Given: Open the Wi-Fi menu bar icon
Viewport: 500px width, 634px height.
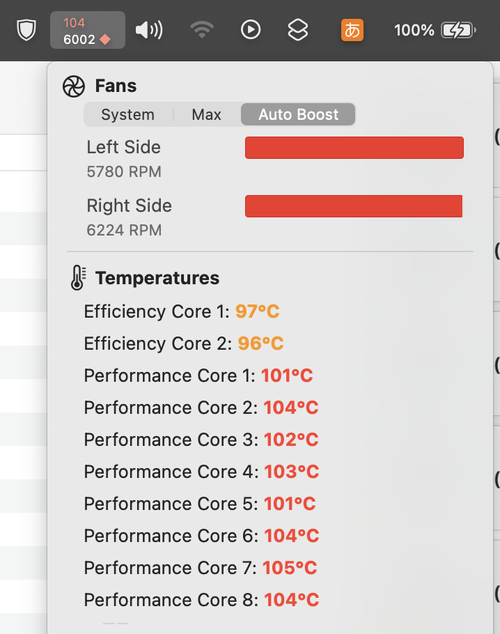Looking at the screenshot, I should pyautogui.click(x=202, y=30).
